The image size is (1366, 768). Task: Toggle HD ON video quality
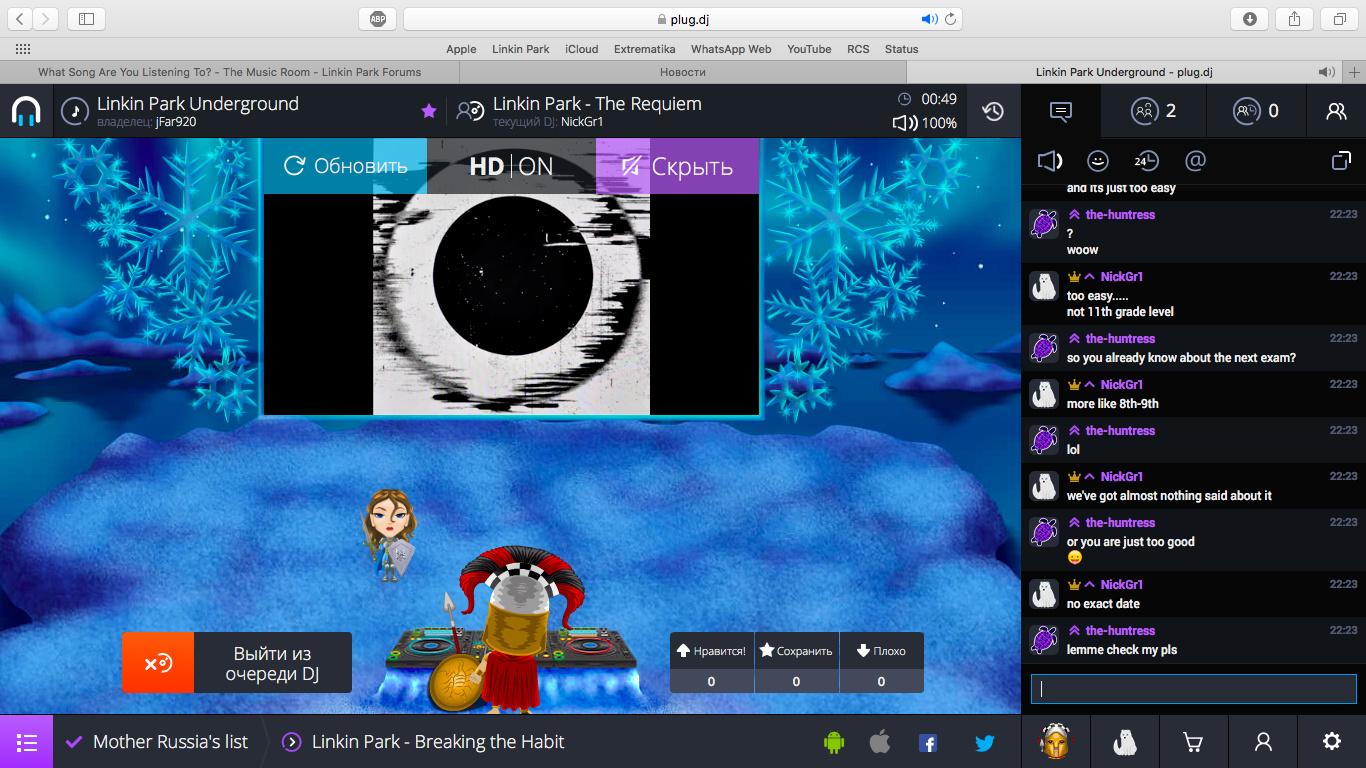tap(511, 166)
